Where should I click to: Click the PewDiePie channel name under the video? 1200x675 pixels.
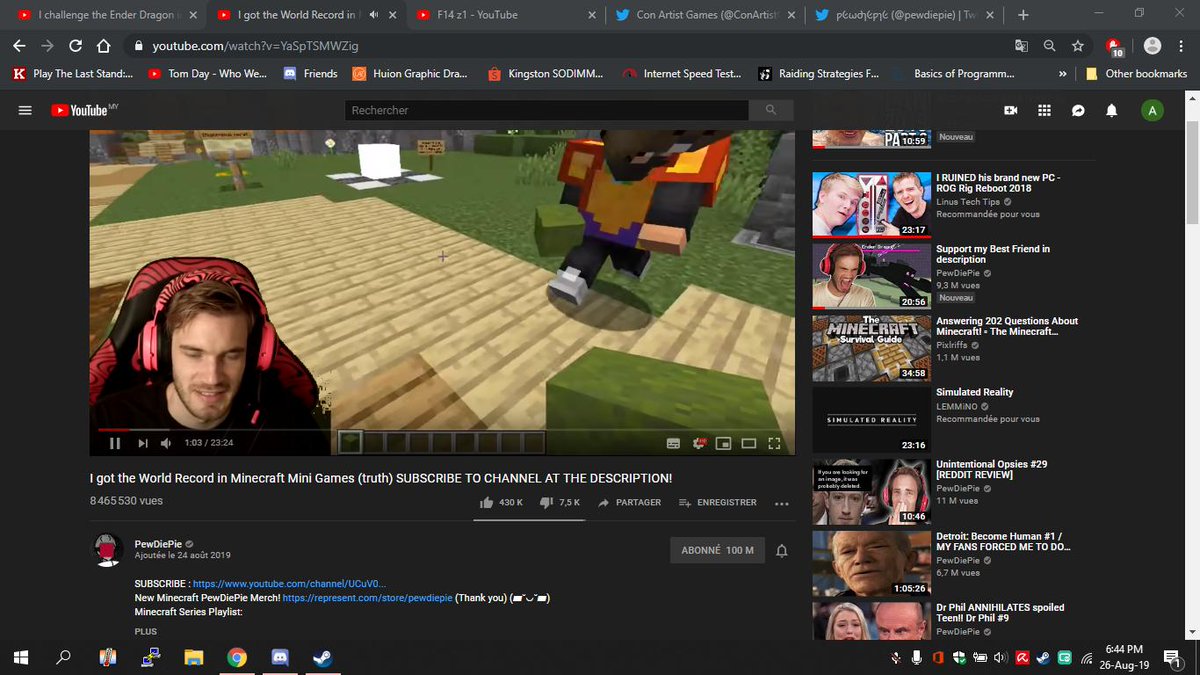pos(158,544)
